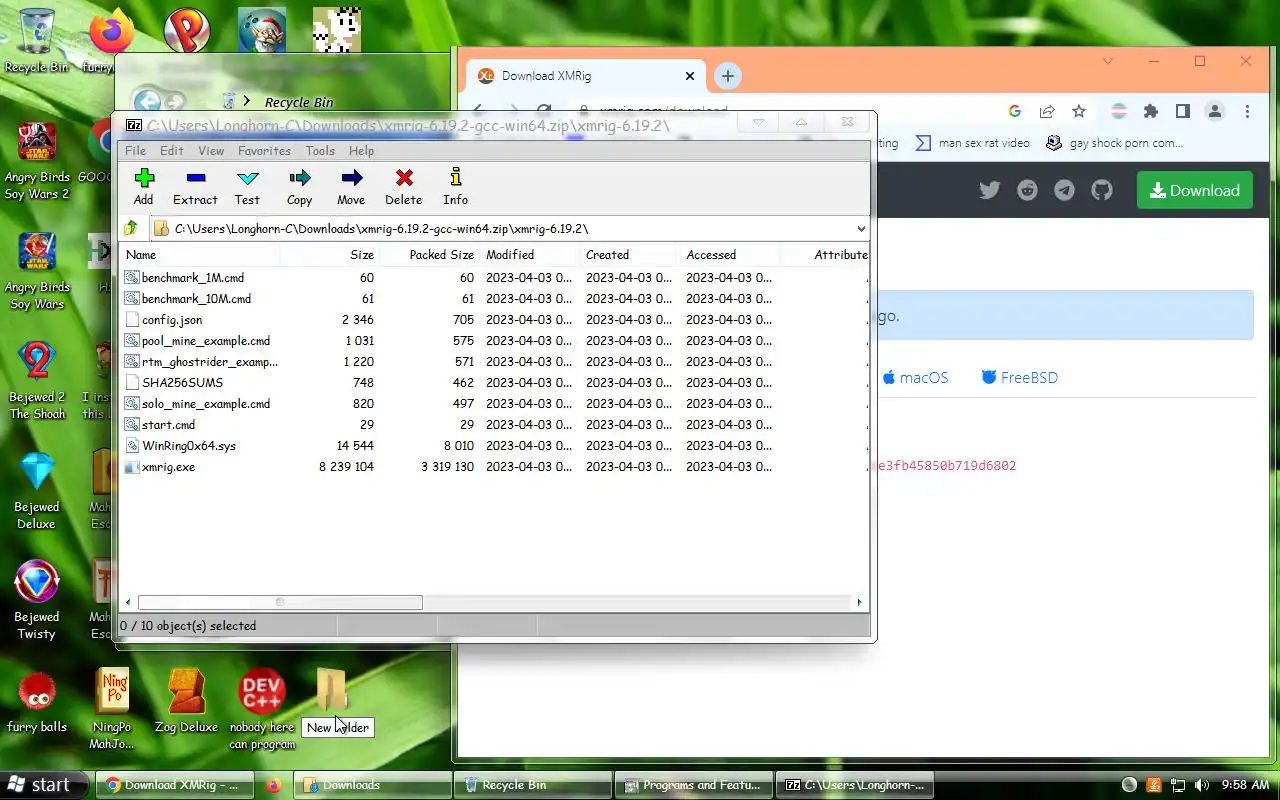The width and height of the screenshot is (1280, 800).
Task: Sort files by Accessed column
Action: pos(730,255)
